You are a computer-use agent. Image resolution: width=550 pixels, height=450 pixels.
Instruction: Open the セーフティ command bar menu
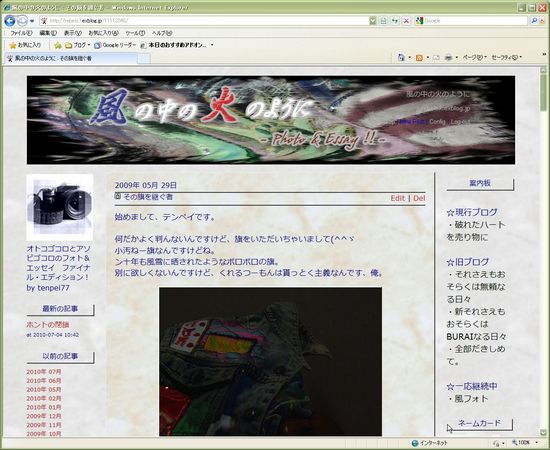pyautogui.click(x=507, y=57)
